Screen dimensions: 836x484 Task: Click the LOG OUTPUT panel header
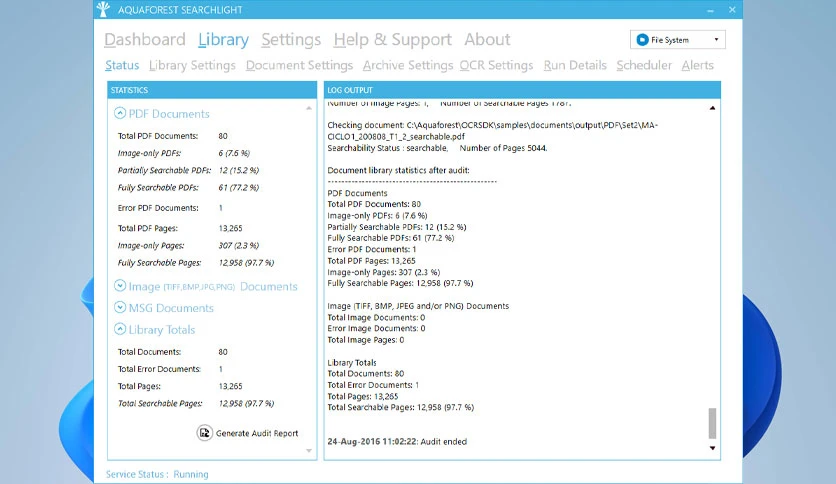(x=522, y=90)
